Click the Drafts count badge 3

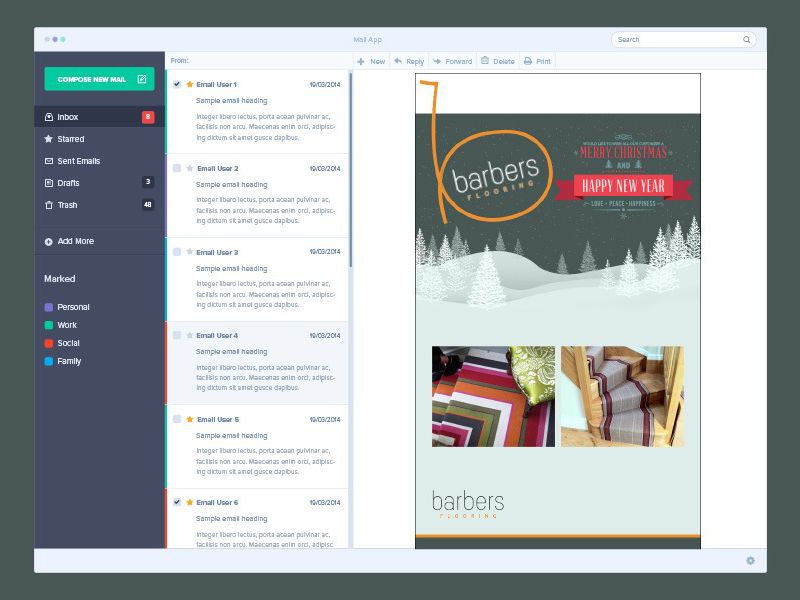pos(148,182)
